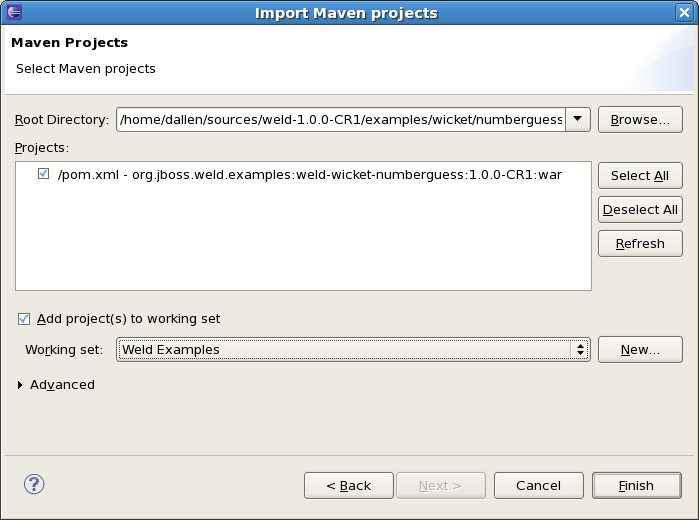Toggle Add project(s) to working set
Viewport: 699px width, 520px height.
(24, 319)
